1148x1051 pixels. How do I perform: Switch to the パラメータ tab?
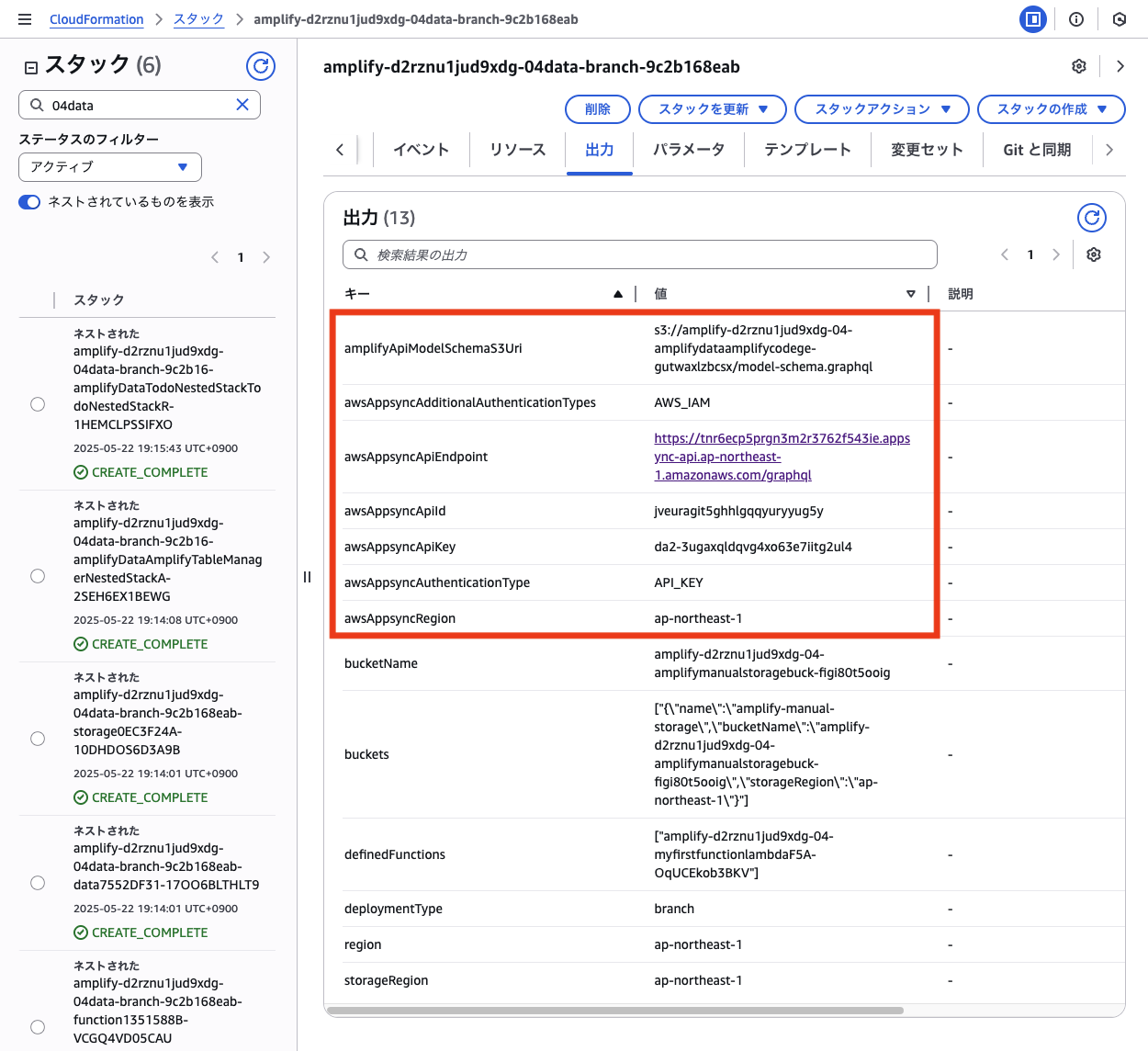(x=689, y=150)
